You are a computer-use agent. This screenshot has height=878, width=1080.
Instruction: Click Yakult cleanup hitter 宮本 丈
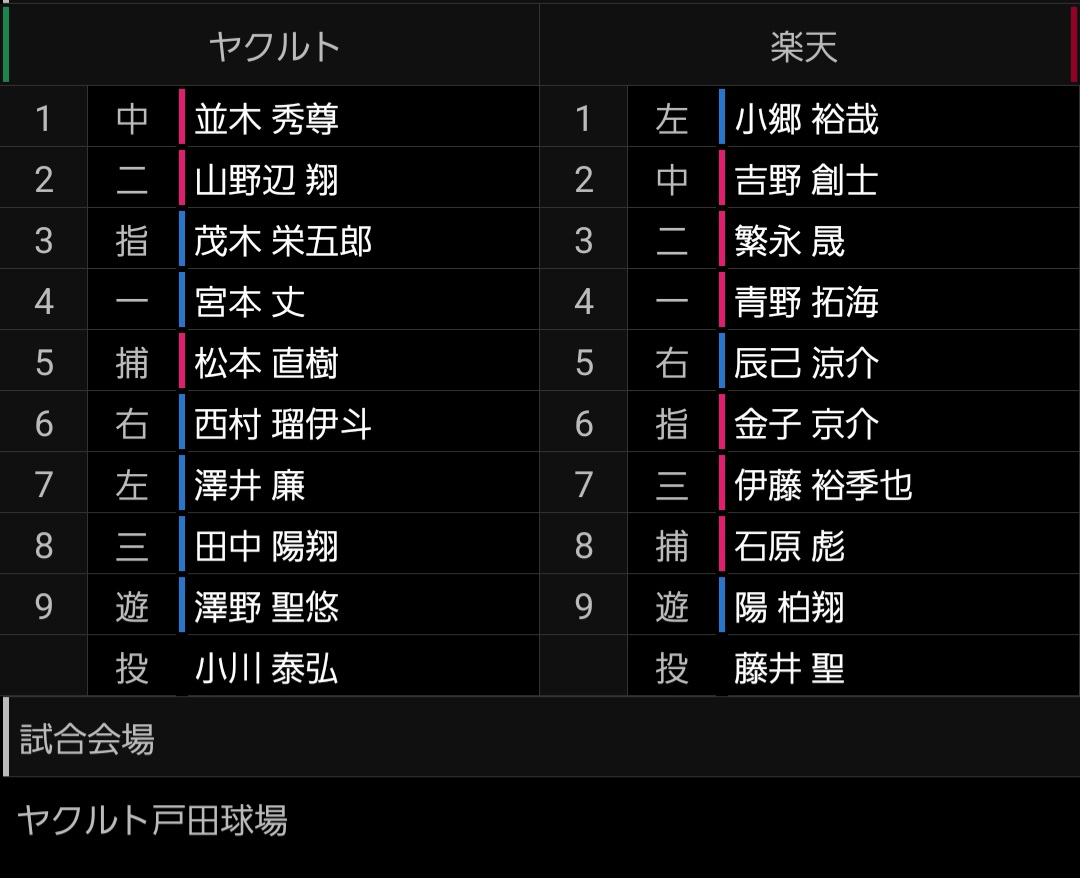250,302
